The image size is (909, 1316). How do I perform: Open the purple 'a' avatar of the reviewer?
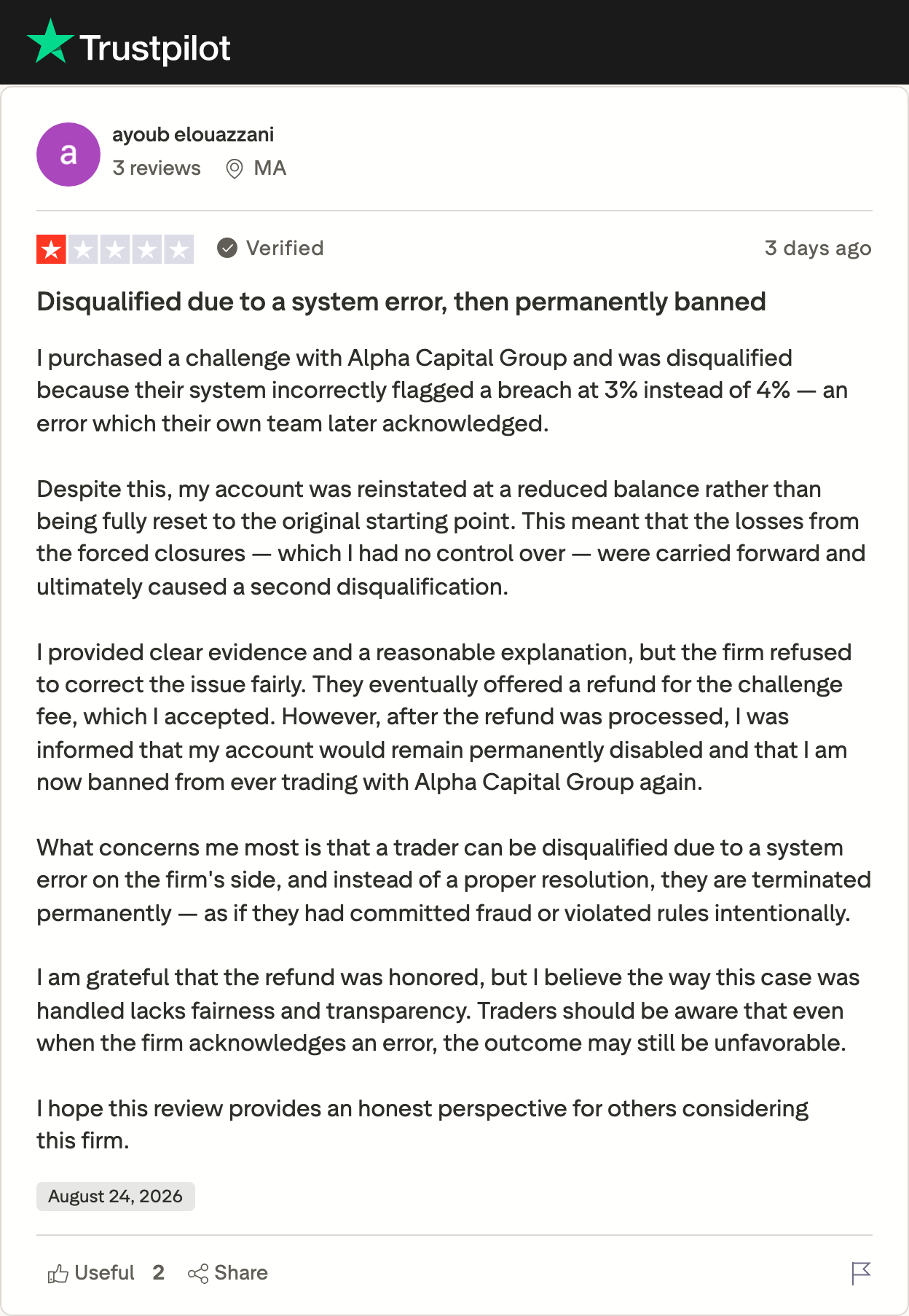[x=68, y=154]
